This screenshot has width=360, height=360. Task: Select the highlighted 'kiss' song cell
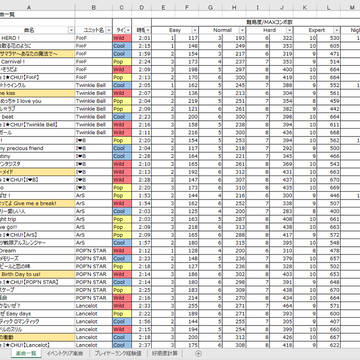pyautogui.click(x=37, y=93)
